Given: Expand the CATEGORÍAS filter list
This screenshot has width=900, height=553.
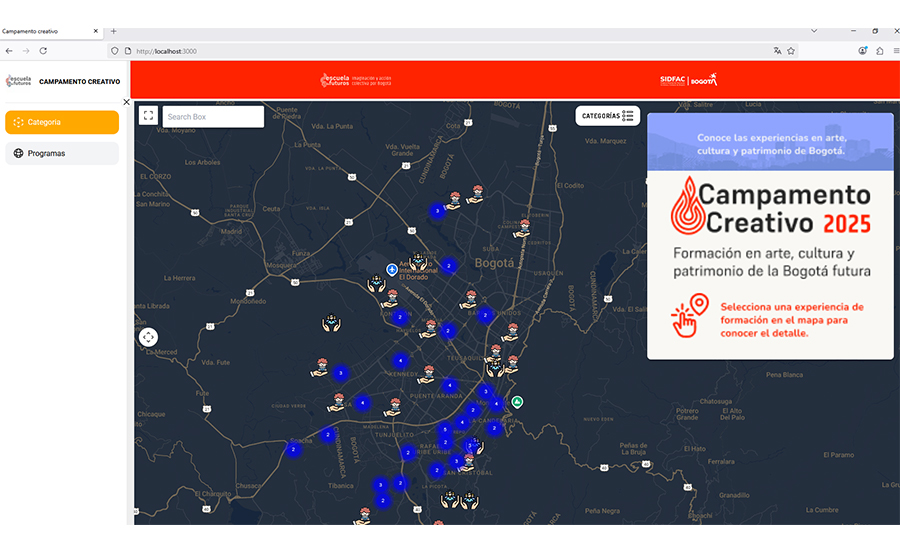Looking at the screenshot, I should (608, 116).
